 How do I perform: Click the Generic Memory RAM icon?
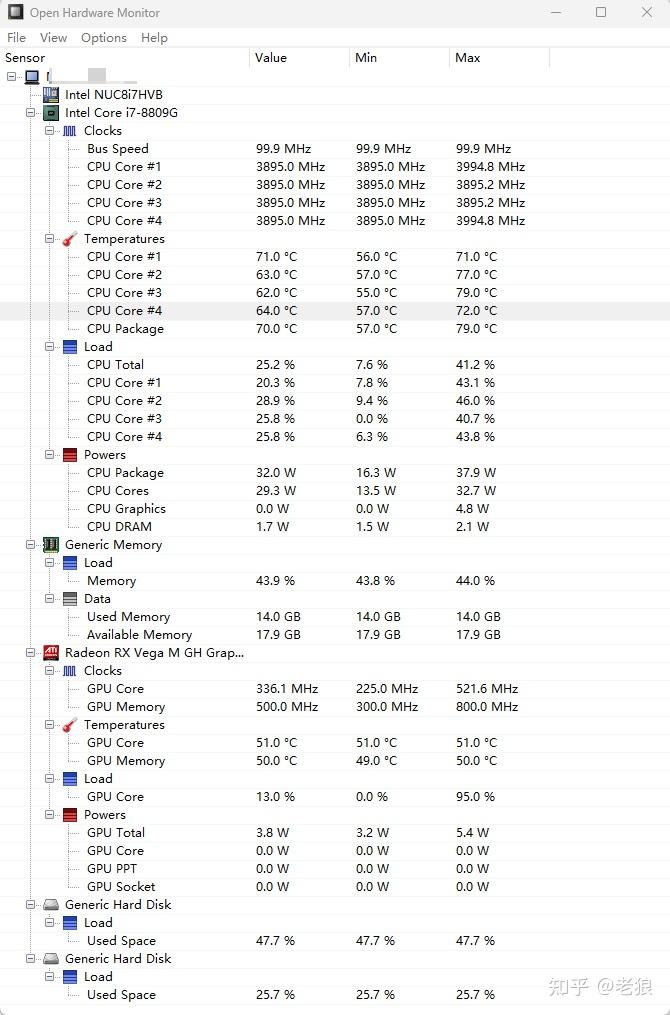click(x=51, y=545)
